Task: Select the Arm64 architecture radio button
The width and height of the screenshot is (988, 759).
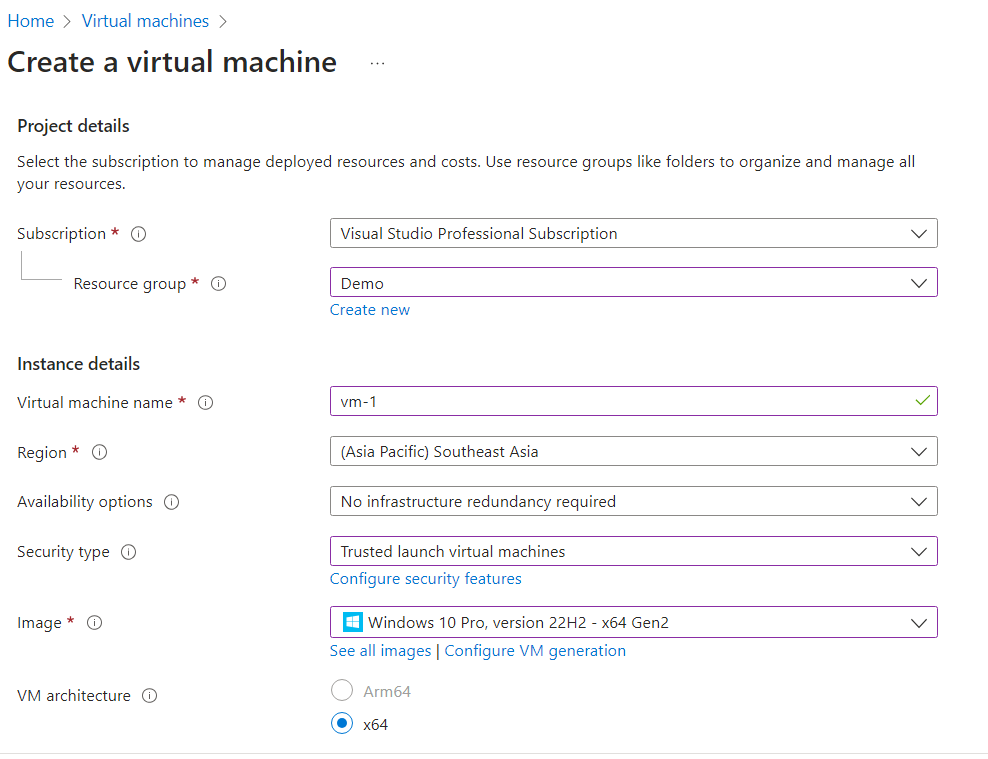Action: pyautogui.click(x=341, y=690)
